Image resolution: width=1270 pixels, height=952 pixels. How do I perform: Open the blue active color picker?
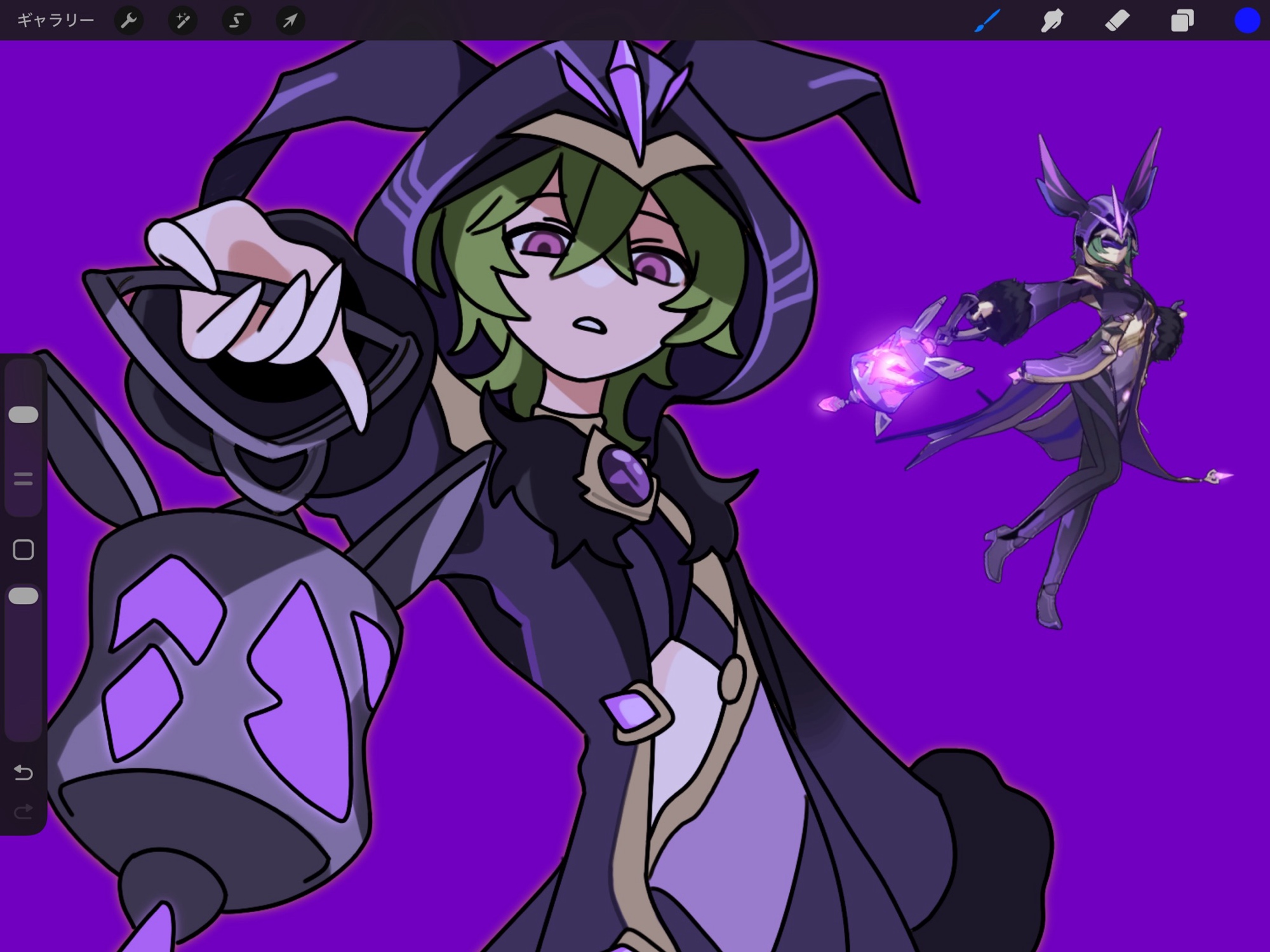1247,21
